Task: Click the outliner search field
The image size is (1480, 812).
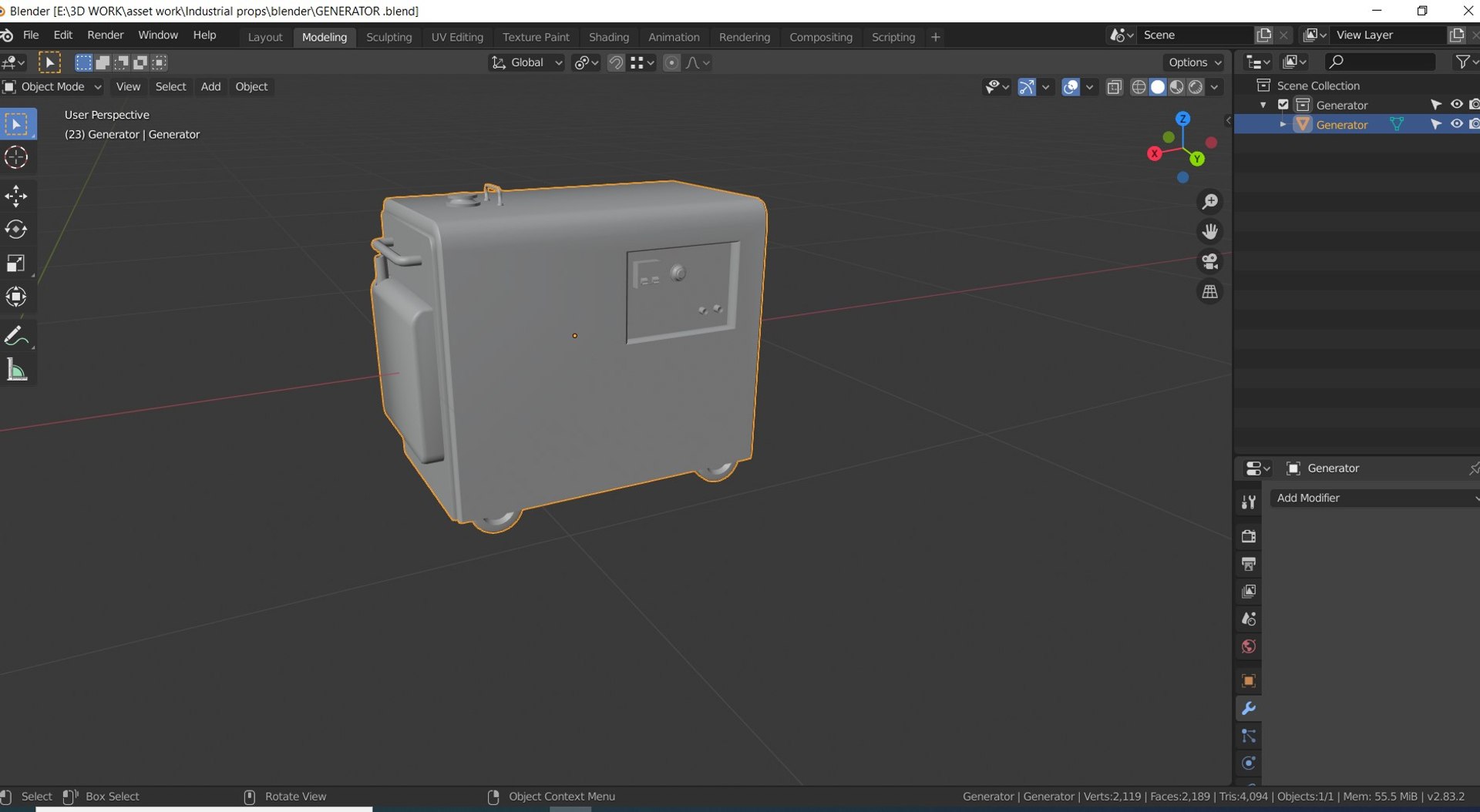Action: (x=1380, y=62)
